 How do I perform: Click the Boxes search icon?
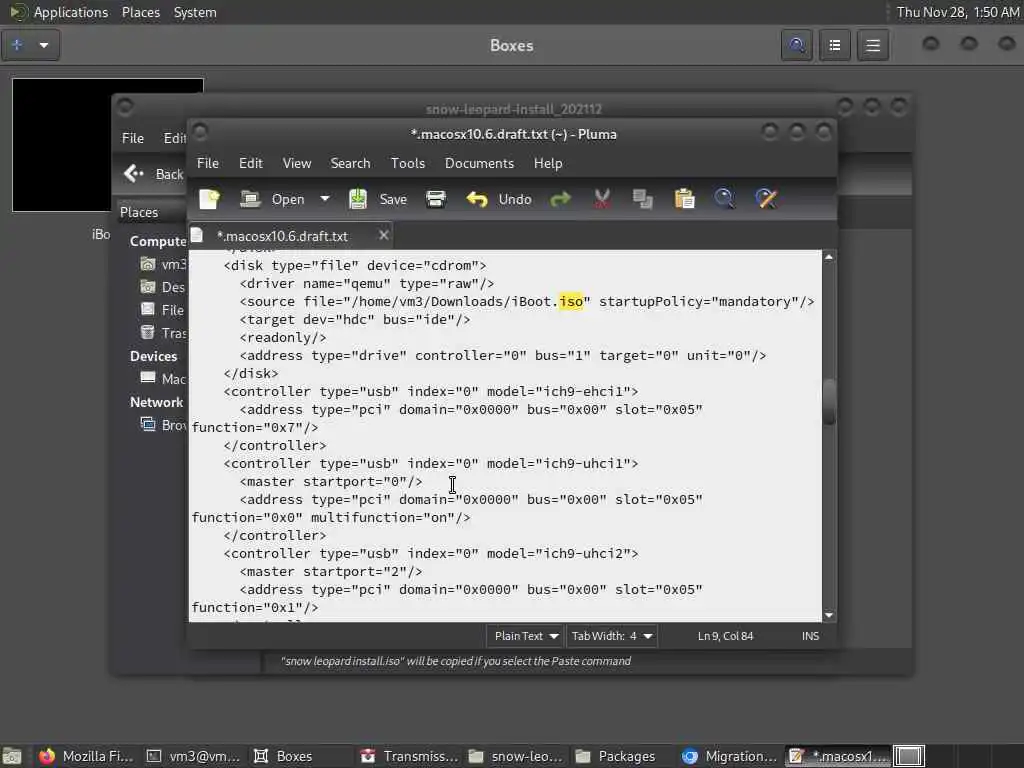point(797,45)
